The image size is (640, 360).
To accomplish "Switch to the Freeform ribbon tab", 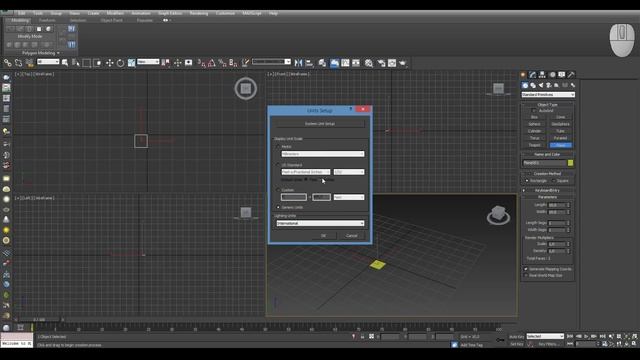I will point(47,20).
